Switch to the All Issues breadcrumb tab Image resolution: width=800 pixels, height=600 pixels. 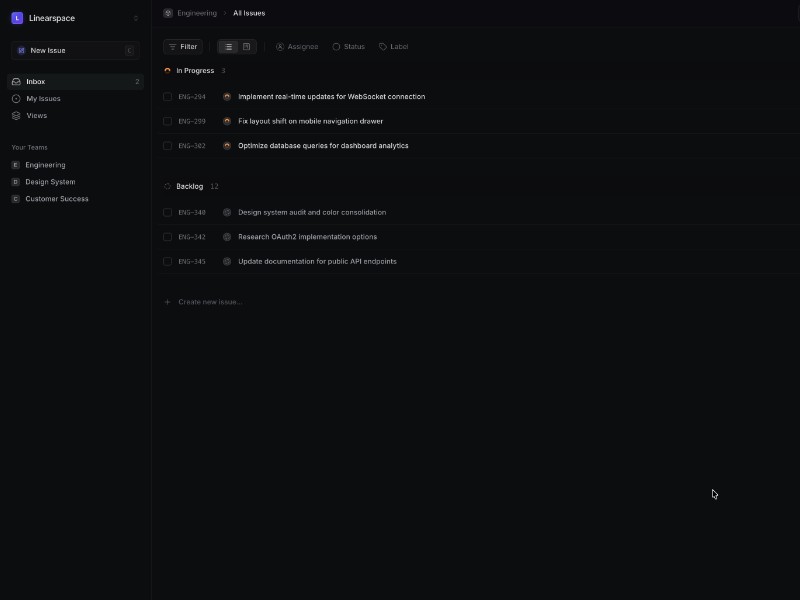(248, 13)
